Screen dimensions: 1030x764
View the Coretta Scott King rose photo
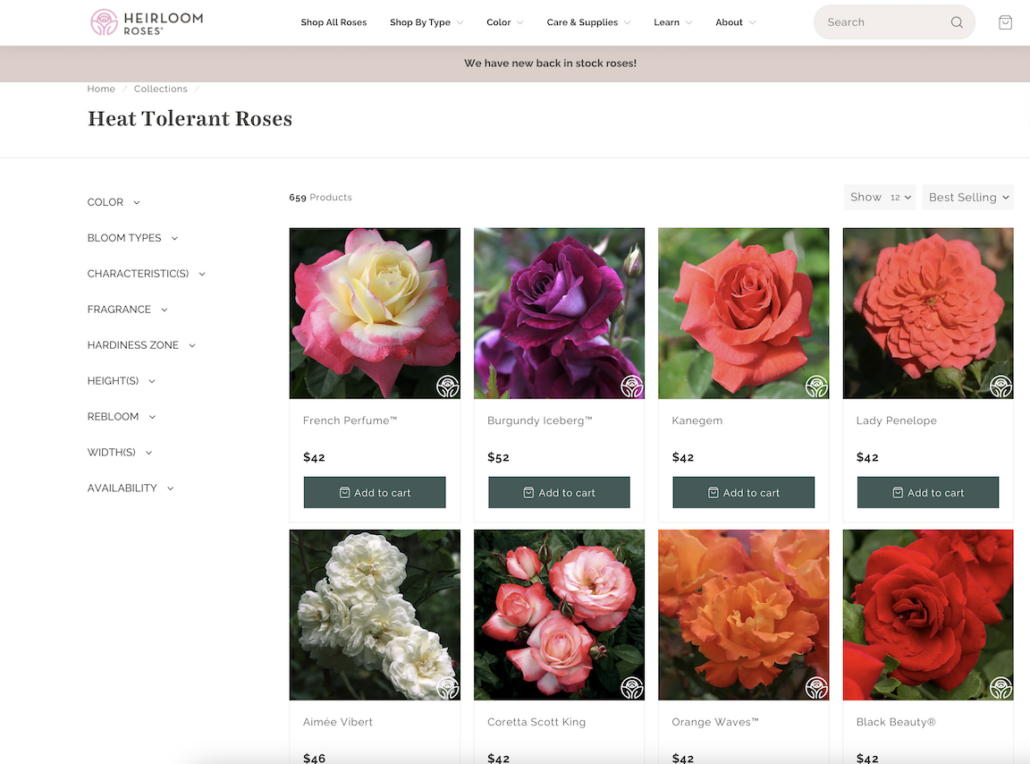point(558,614)
